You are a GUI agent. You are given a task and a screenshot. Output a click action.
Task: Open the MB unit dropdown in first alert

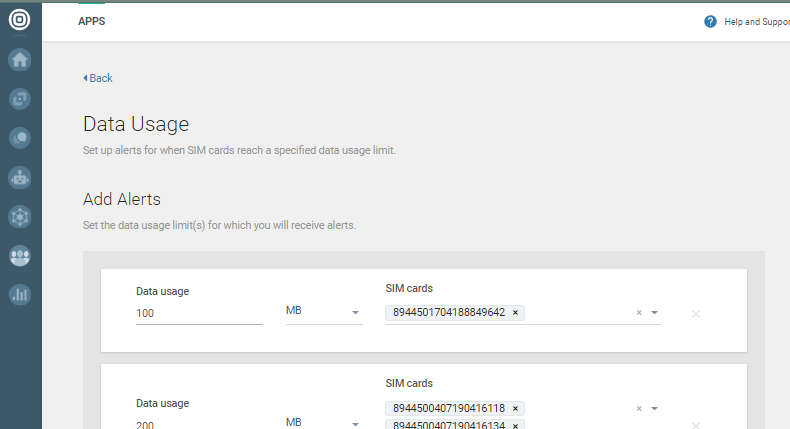[323, 313]
